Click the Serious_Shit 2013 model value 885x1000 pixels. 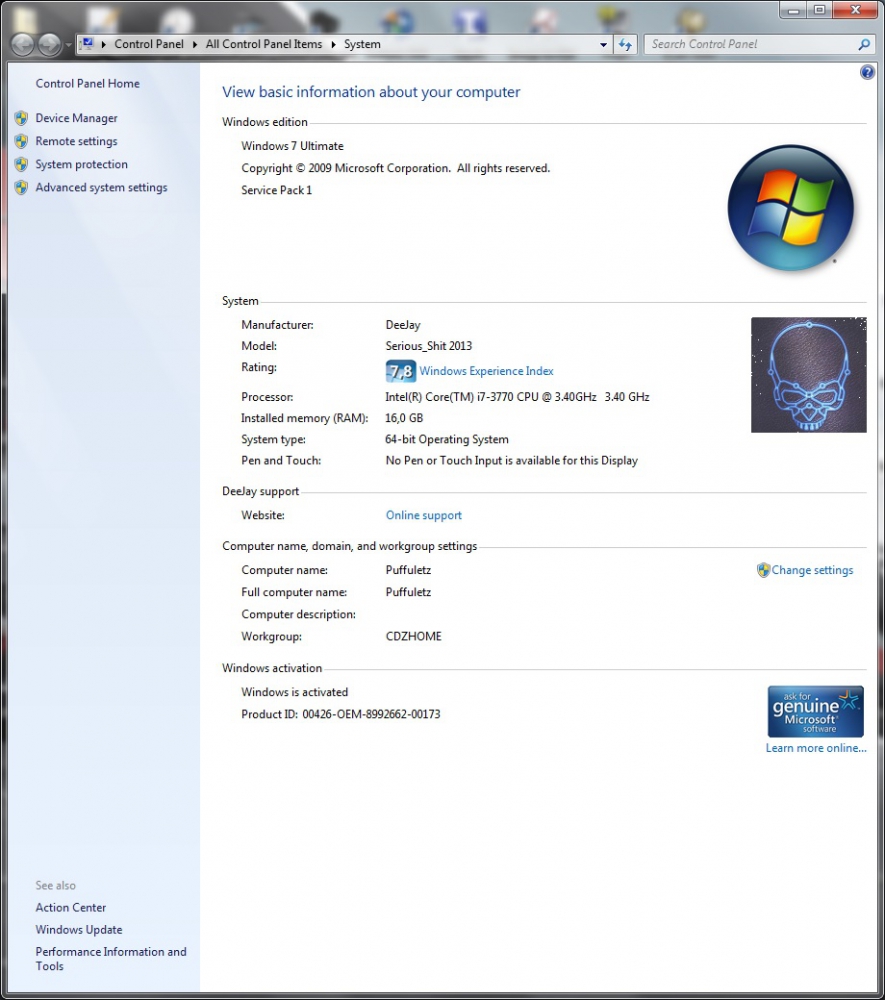tap(428, 346)
